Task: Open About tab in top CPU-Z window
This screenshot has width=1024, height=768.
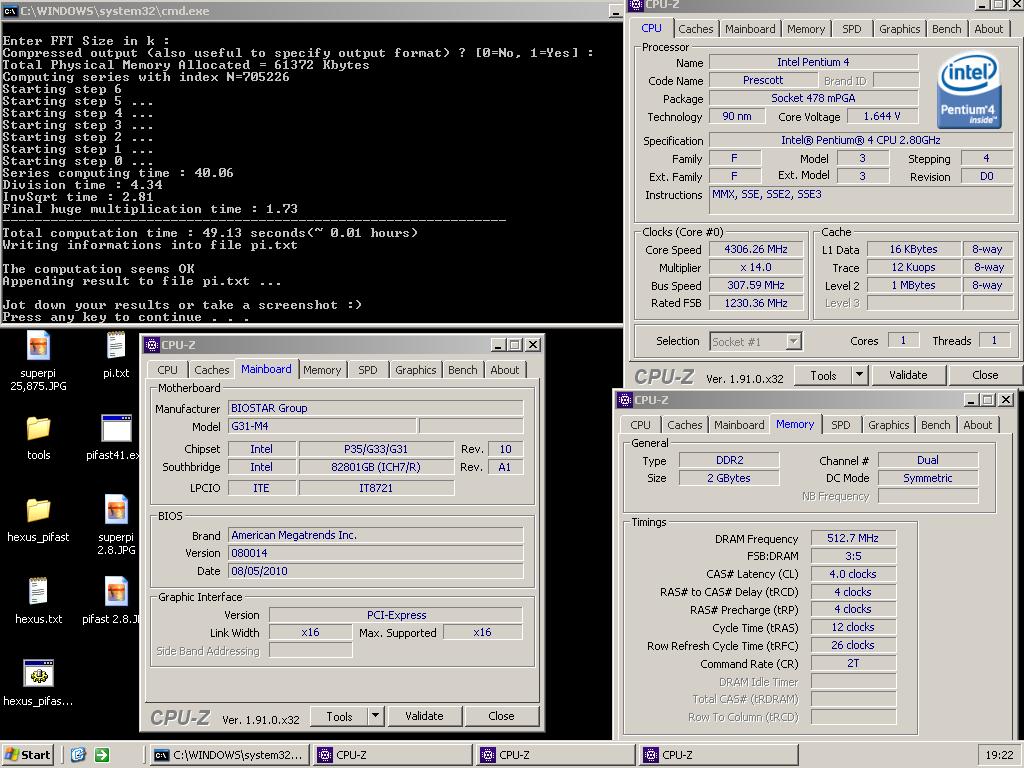Action: pos(988,29)
